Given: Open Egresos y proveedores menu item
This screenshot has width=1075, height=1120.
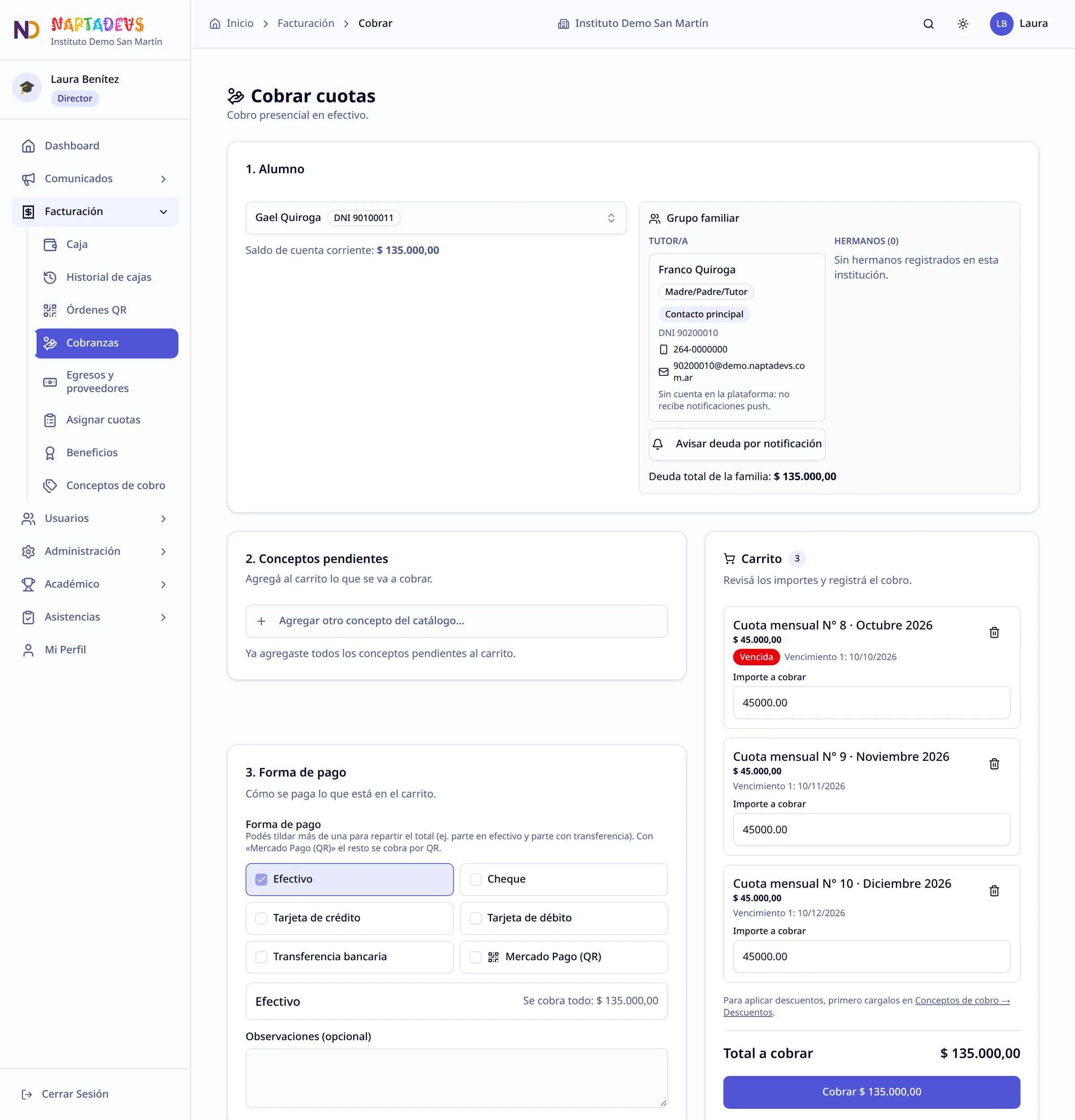Looking at the screenshot, I should [107, 382].
